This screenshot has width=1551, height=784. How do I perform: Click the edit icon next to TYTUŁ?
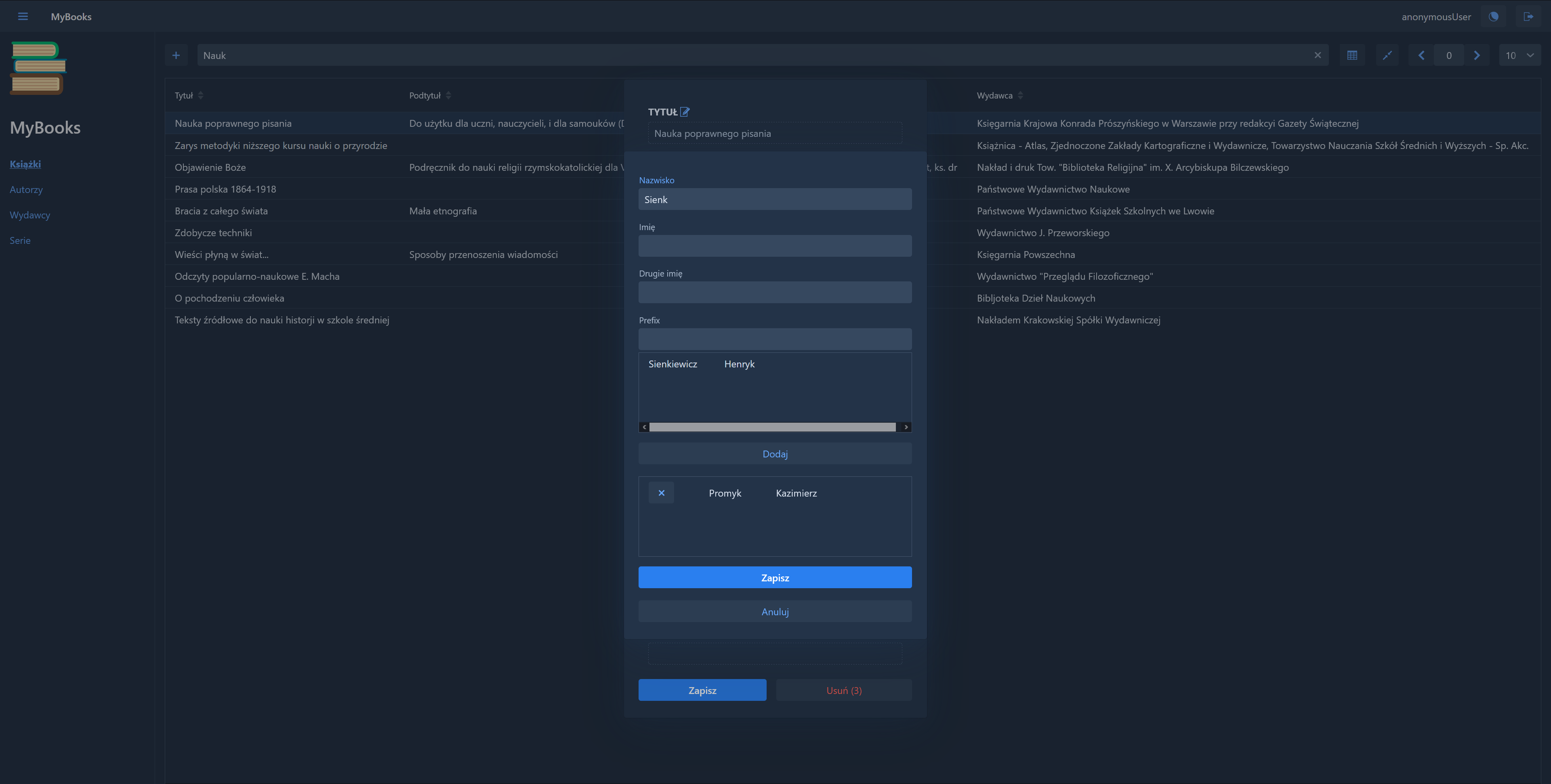click(685, 112)
